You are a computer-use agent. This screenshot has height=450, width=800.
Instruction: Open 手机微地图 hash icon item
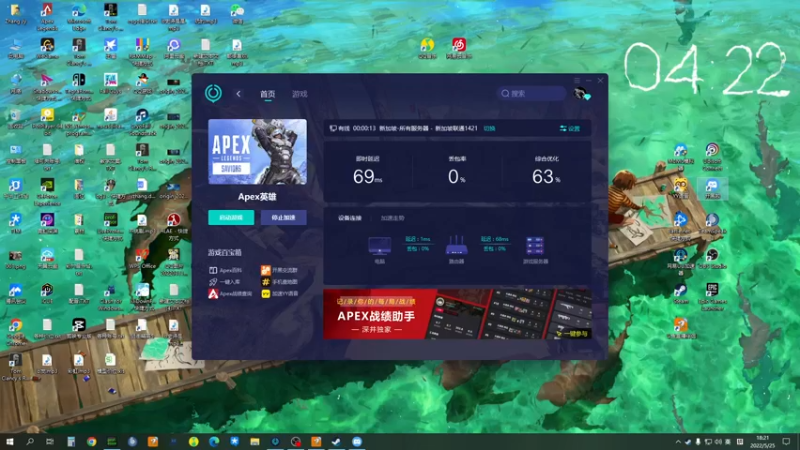pyautogui.click(x=280, y=282)
